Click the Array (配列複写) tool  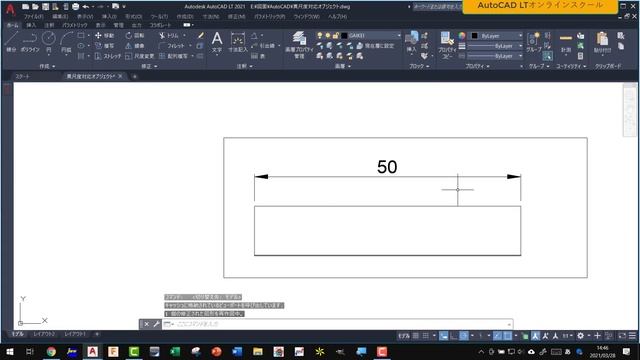tap(174, 56)
